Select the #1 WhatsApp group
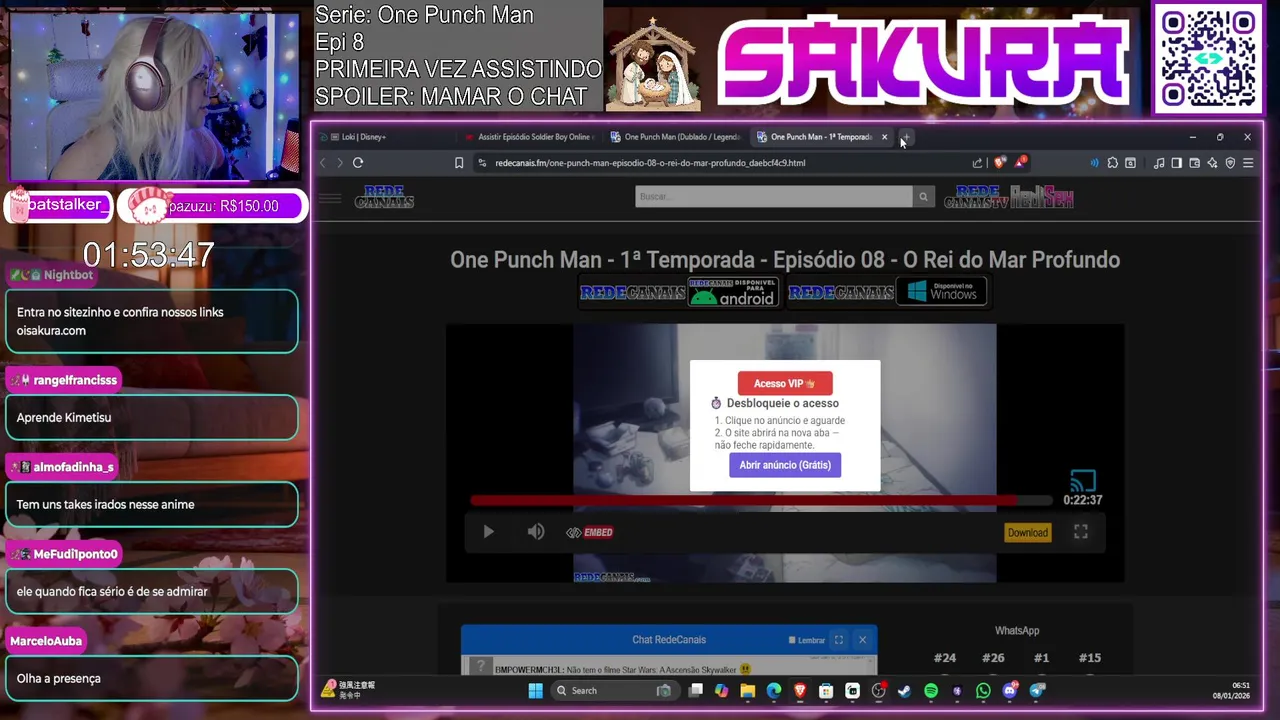Viewport: 1280px width, 720px height. pyautogui.click(x=1041, y=658)
